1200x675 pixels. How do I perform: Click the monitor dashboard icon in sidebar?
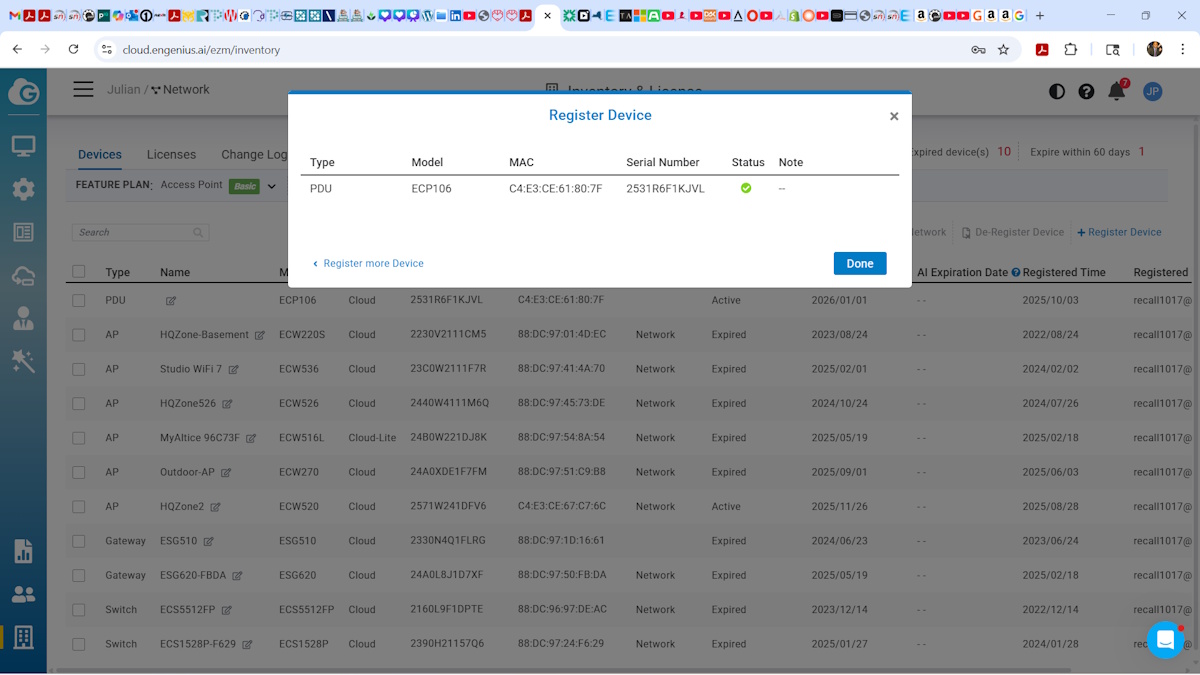(23, 147)
